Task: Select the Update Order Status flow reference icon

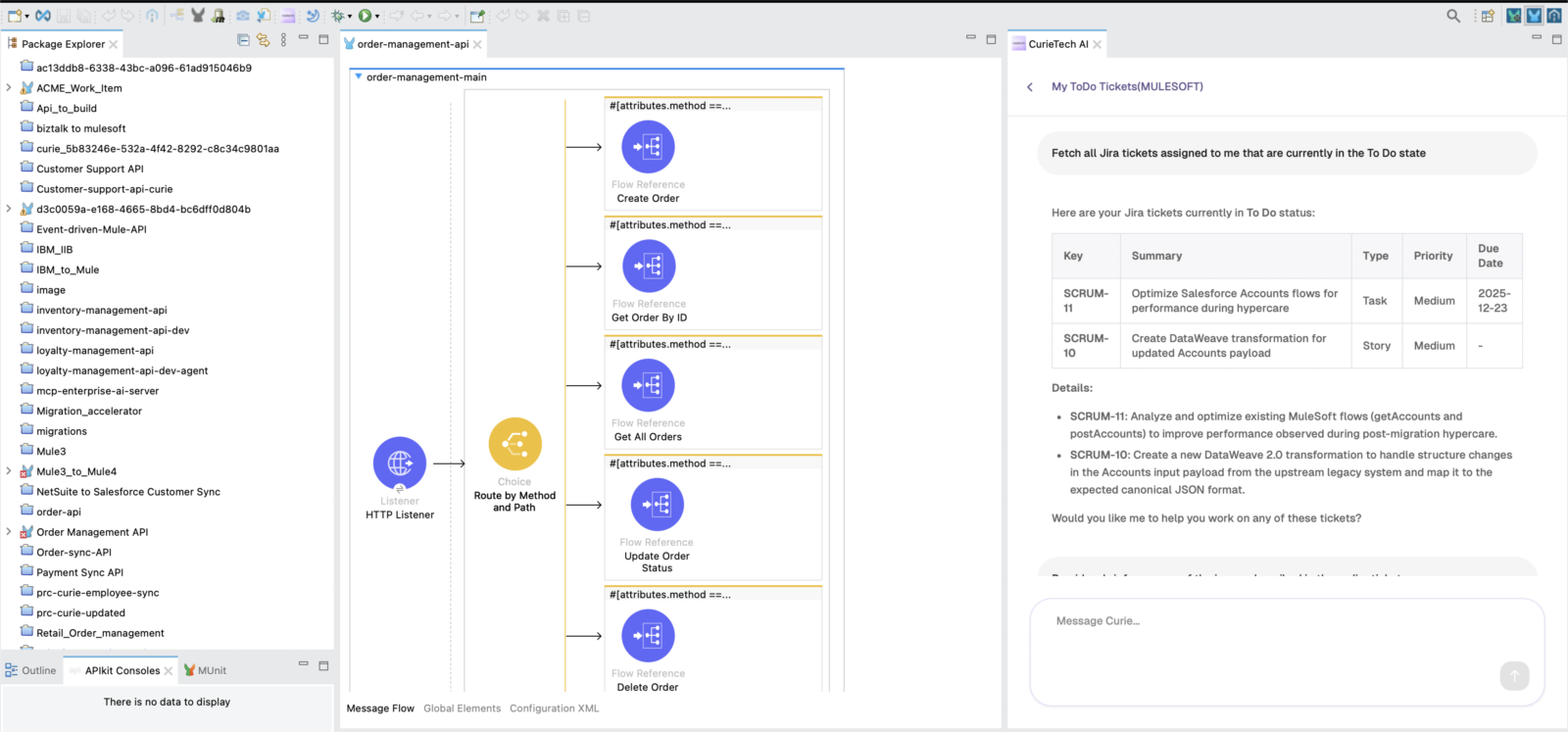Action: coord(657,505)
